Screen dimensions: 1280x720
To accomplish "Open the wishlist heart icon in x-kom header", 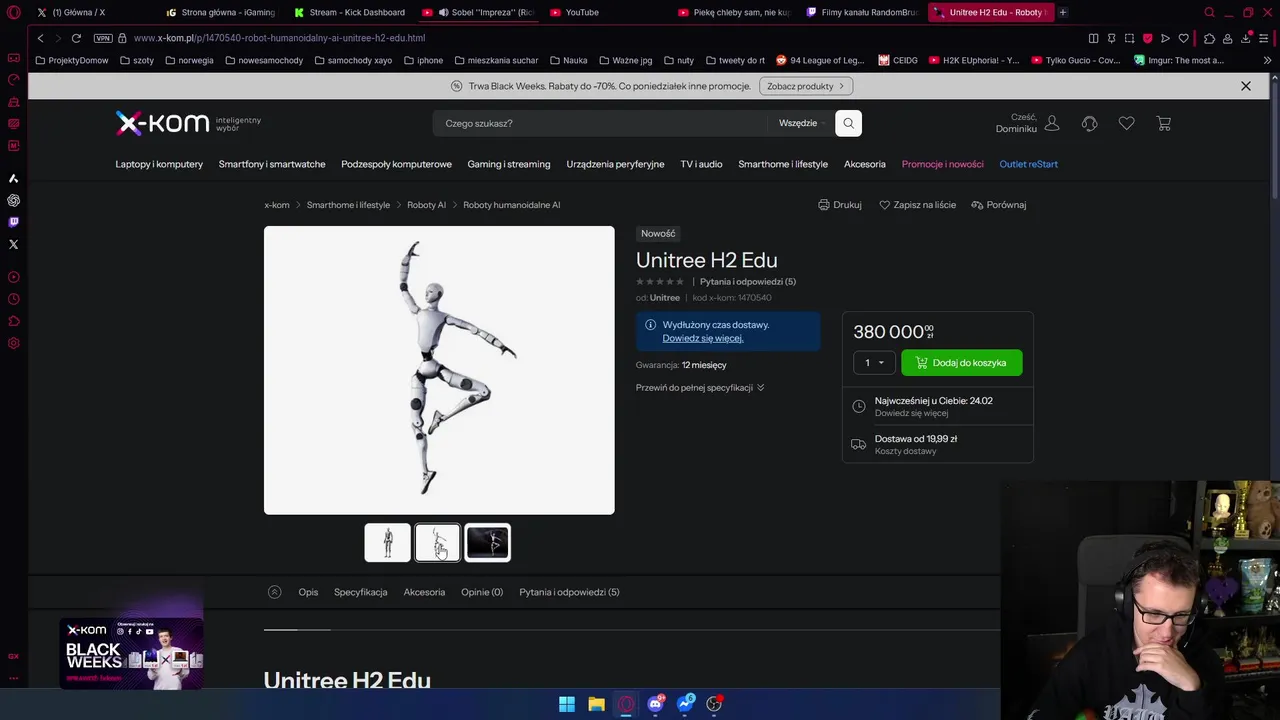I will click(1126, 123).
